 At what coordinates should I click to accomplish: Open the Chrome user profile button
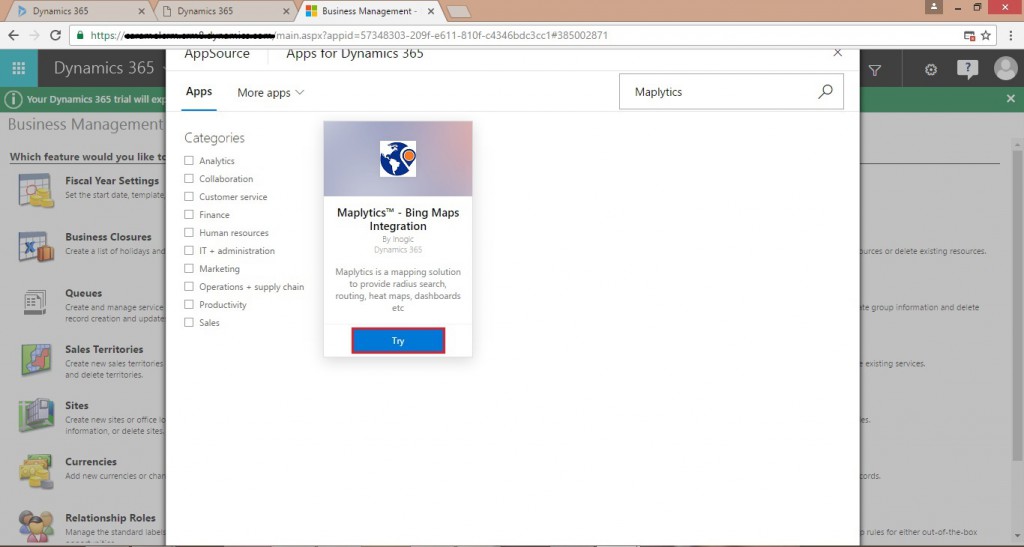(934, 7)
